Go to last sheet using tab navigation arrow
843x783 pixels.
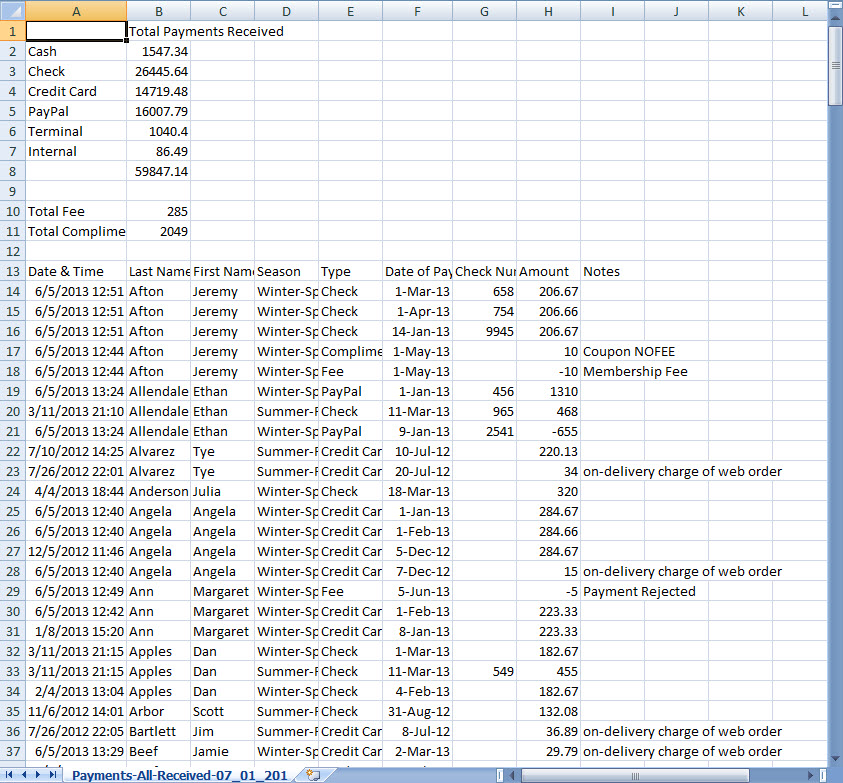(x=52, y=775)
